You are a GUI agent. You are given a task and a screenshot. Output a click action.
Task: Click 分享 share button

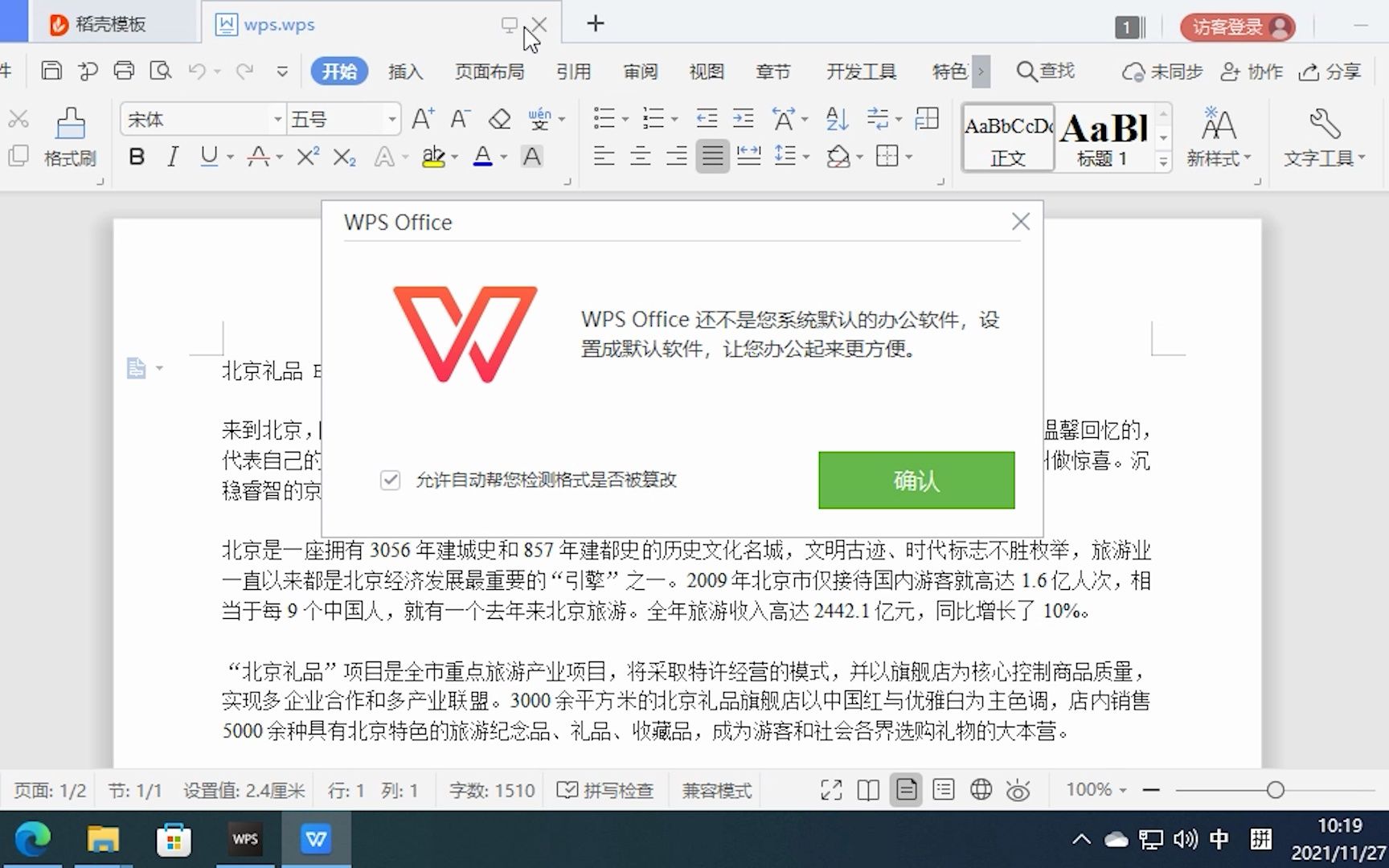(1330, 72)
